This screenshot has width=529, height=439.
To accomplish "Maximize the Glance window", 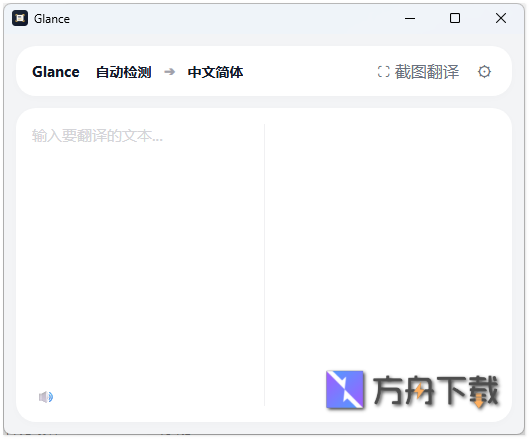I will [455, 18].
